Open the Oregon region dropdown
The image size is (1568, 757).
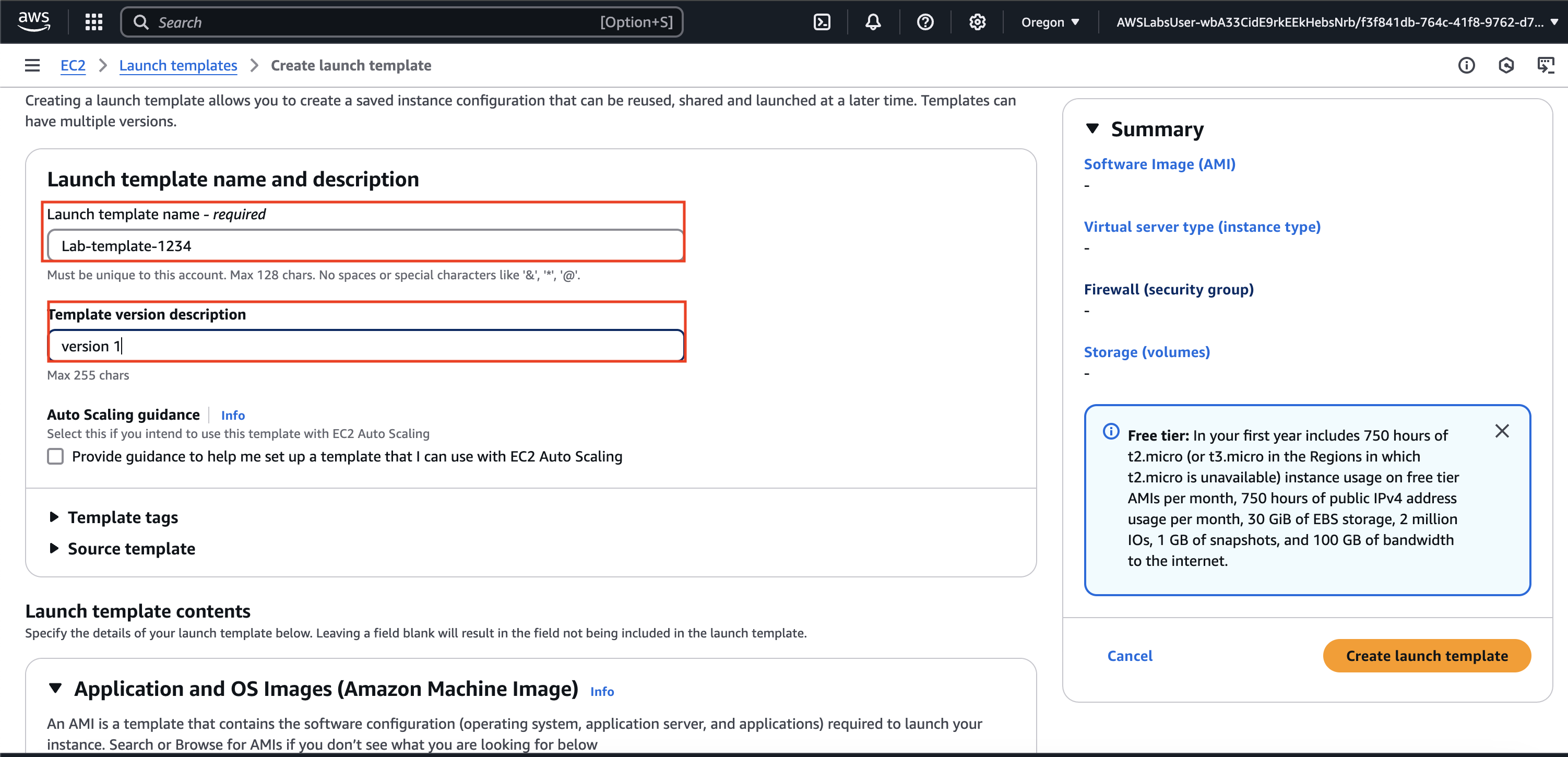(1050, 22)
